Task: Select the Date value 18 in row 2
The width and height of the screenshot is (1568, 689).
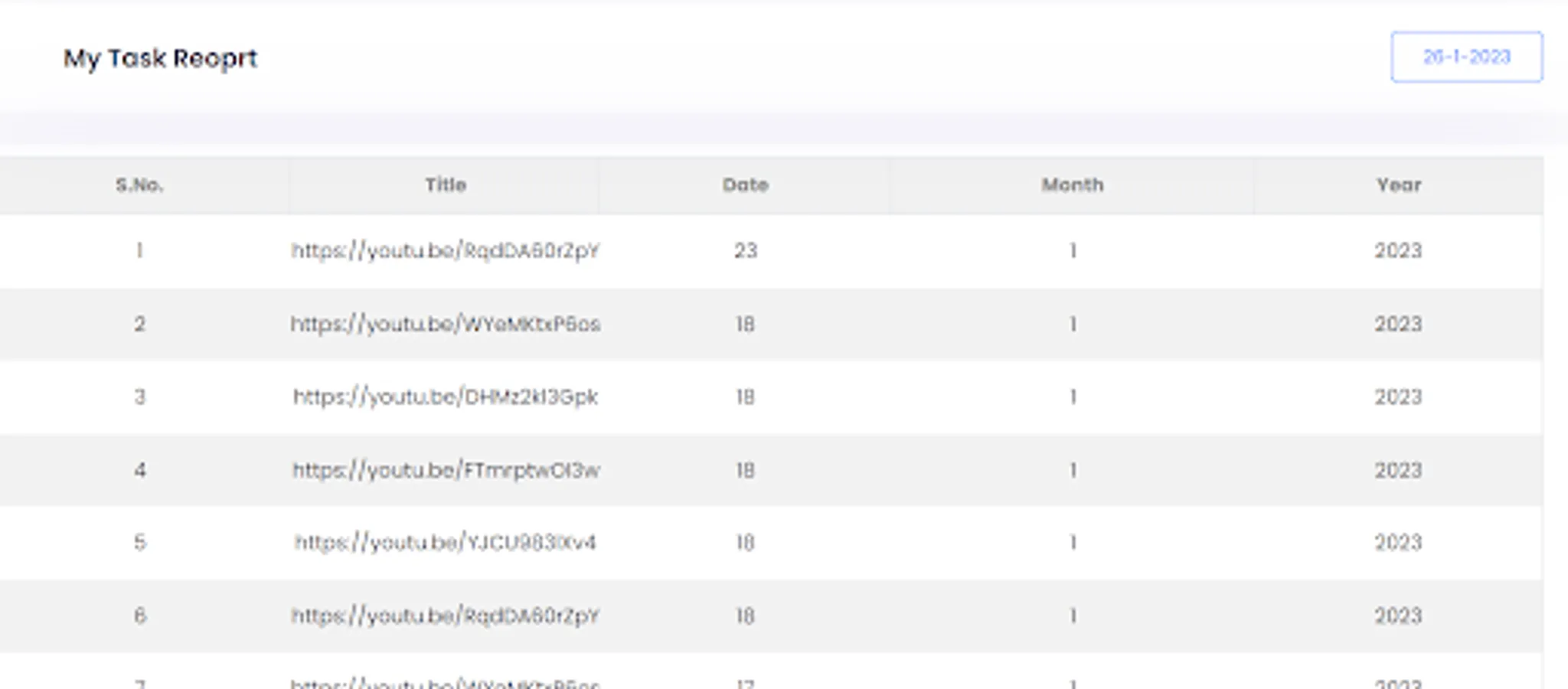Action: click(746, 324)
